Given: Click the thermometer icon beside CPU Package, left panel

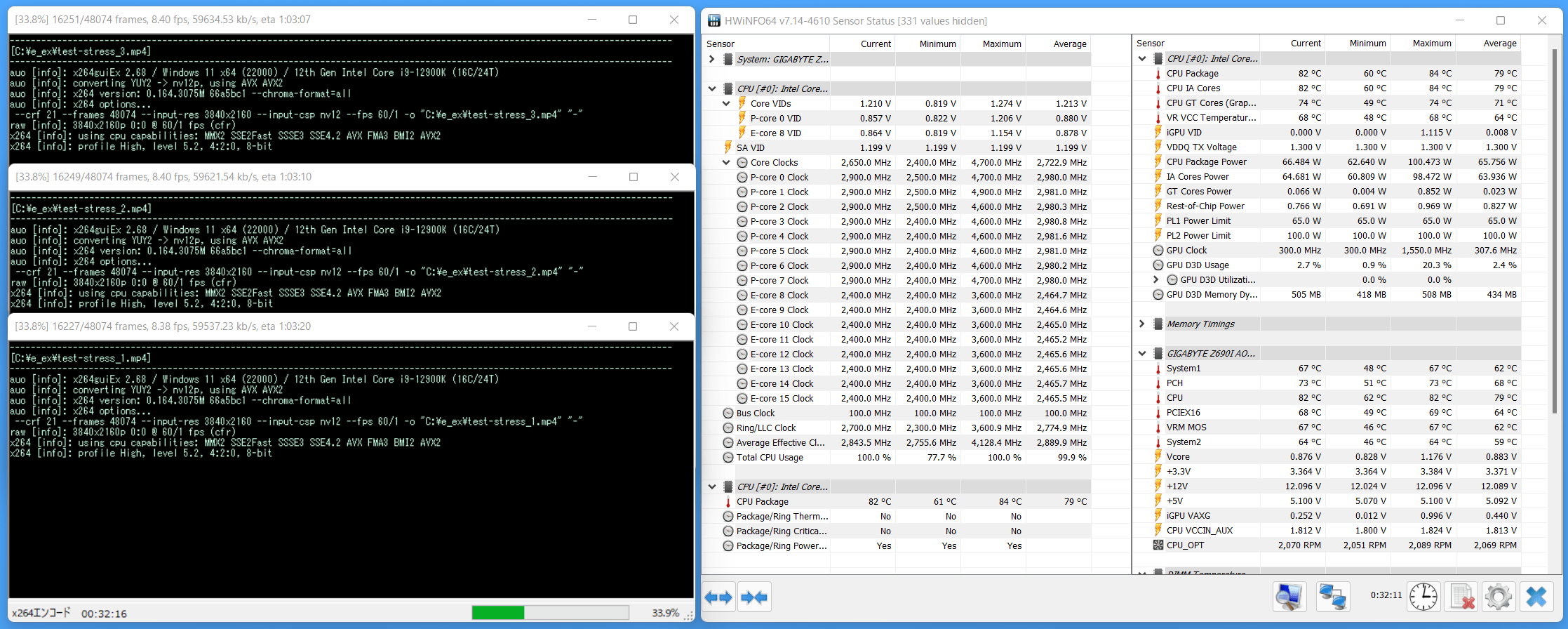Looking at the screenshot, I should 728,501.
